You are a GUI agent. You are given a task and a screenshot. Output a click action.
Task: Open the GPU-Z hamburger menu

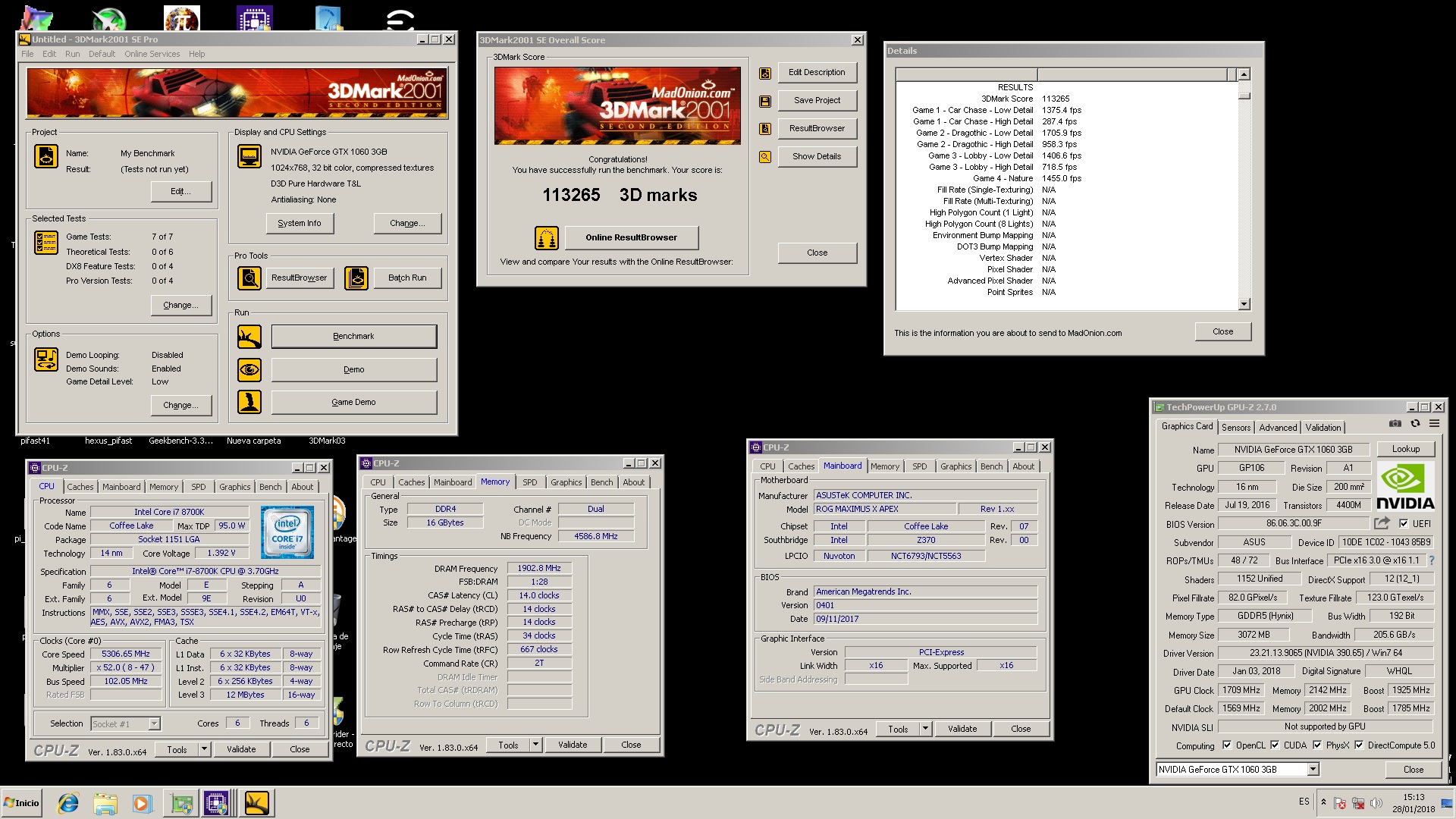tap(1435, 424)
